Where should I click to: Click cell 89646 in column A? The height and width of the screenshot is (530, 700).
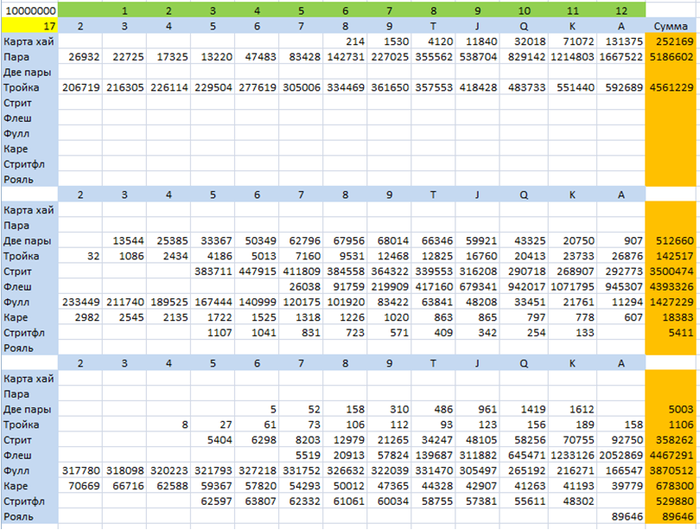coord(621,517)
